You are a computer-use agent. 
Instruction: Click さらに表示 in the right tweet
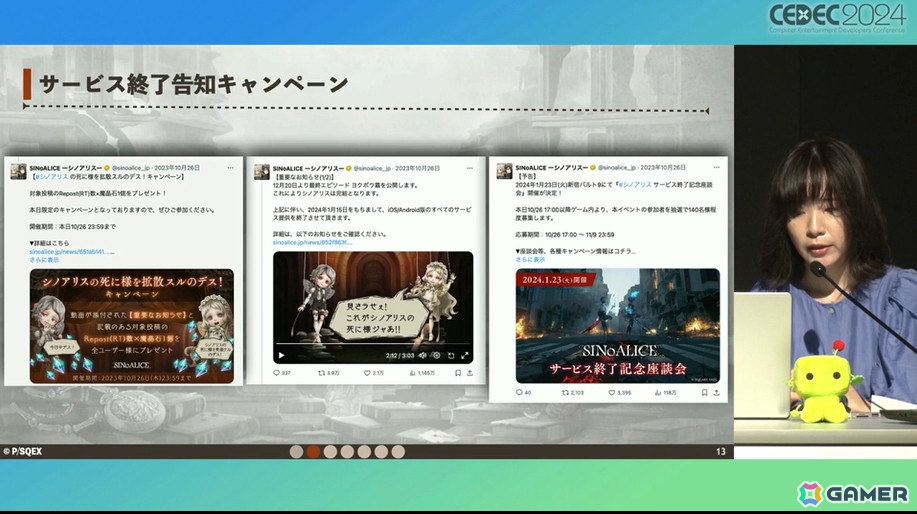coord(530,259)
